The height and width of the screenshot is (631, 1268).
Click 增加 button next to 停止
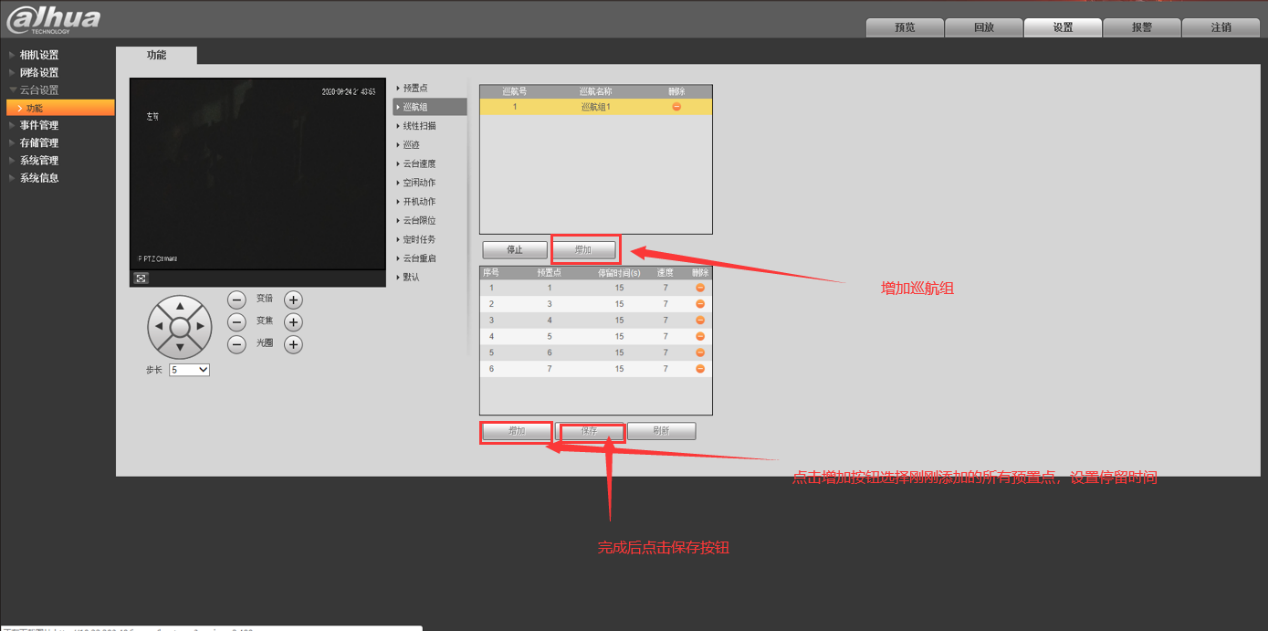point(584,250)
